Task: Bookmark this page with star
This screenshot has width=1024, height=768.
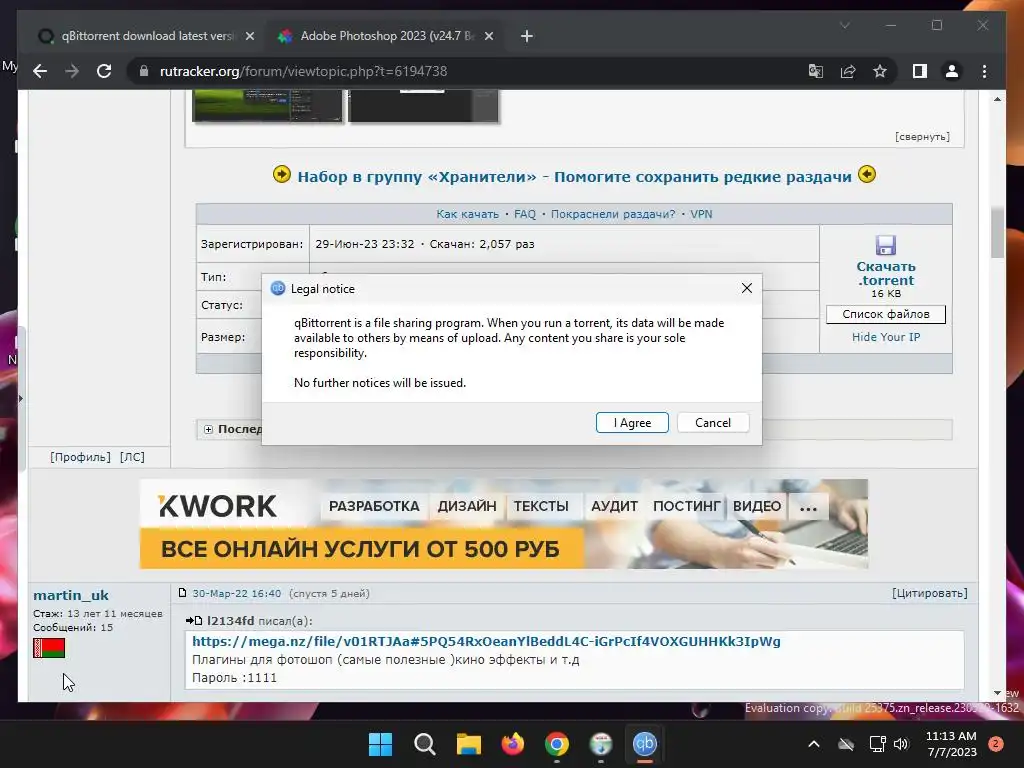Action: [x=880, y=71]
